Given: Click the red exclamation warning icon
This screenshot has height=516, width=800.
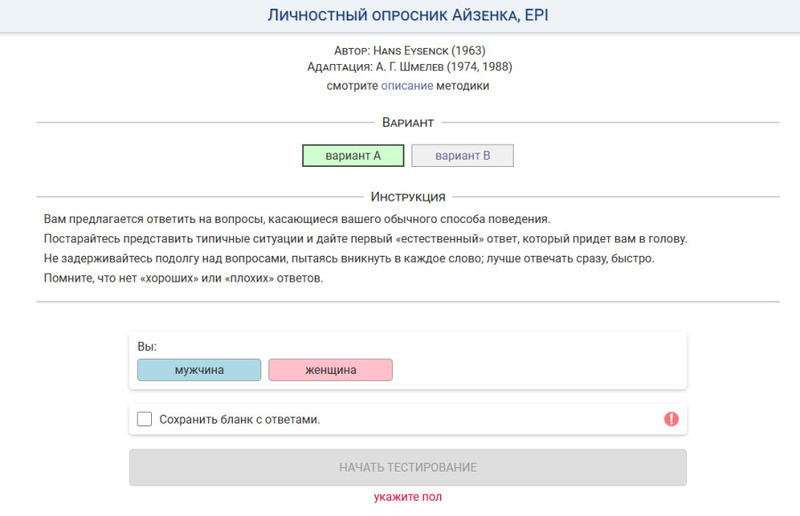Looking at the screenshot, I should point(671,419).
